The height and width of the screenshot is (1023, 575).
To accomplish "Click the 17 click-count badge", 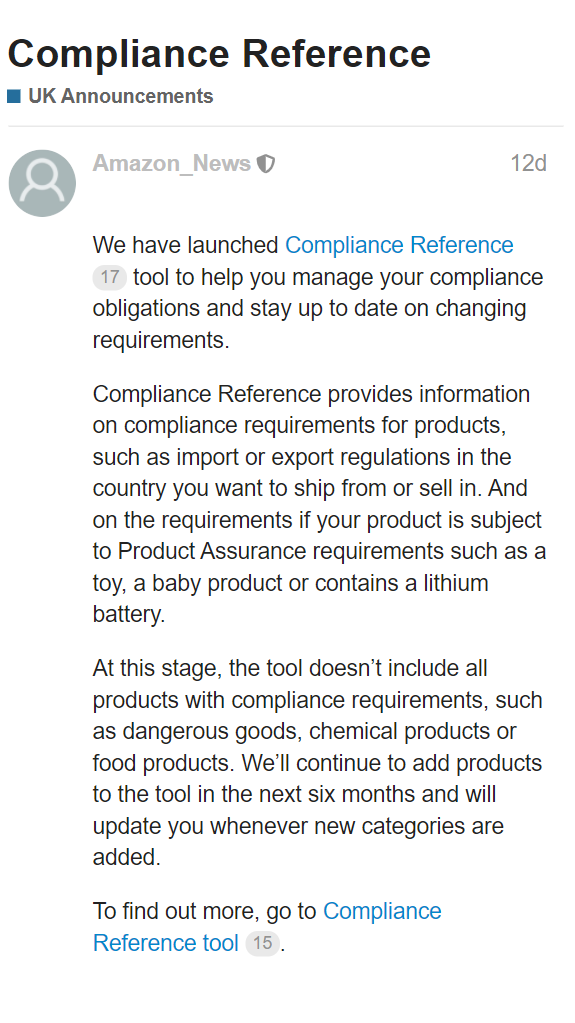I will tap(109, 277).
